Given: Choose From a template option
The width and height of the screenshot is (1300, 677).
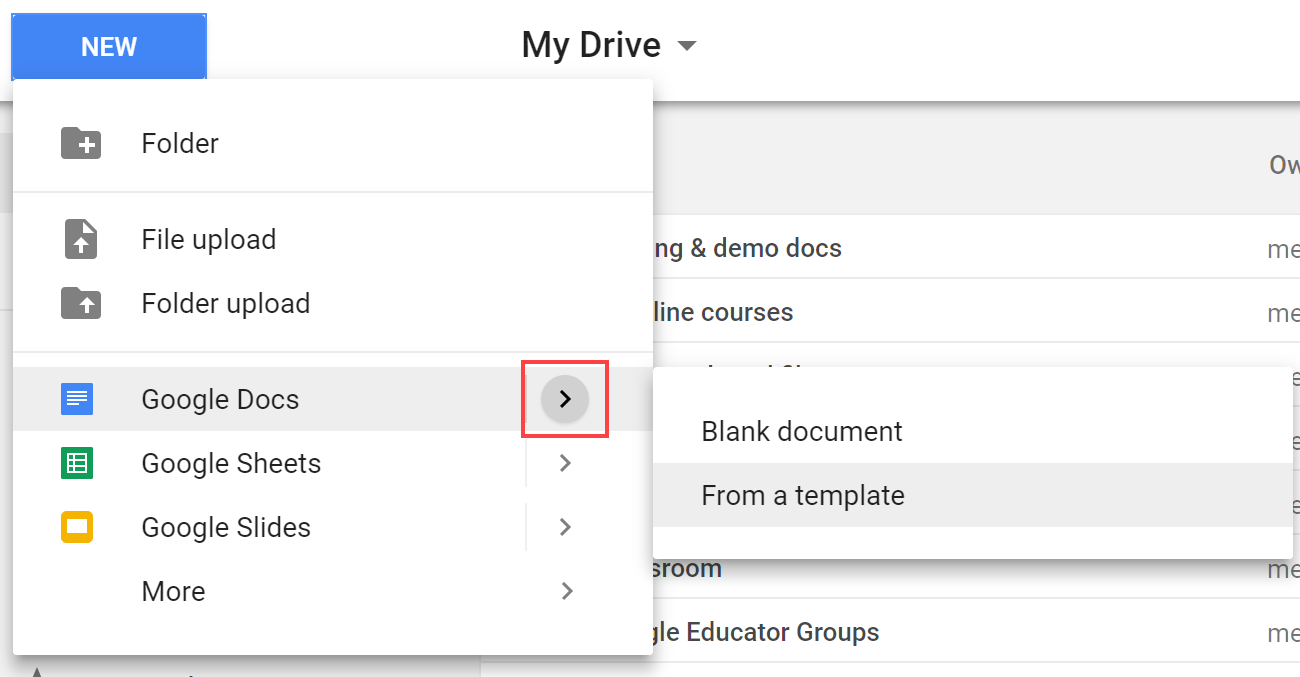Looking at the screenshot, I should coord(804,495).
